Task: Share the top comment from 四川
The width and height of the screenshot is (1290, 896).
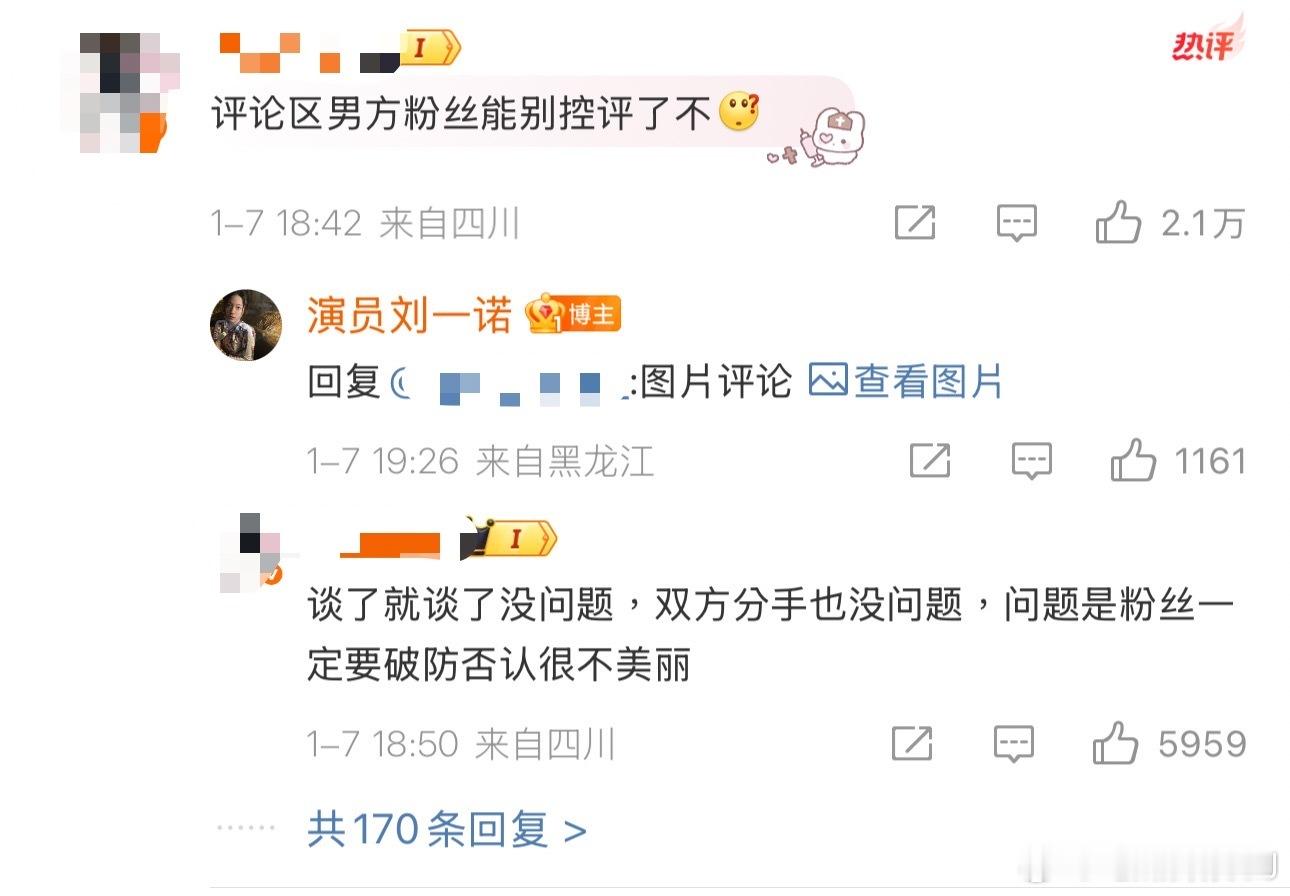Action: [x=915, y=223]
